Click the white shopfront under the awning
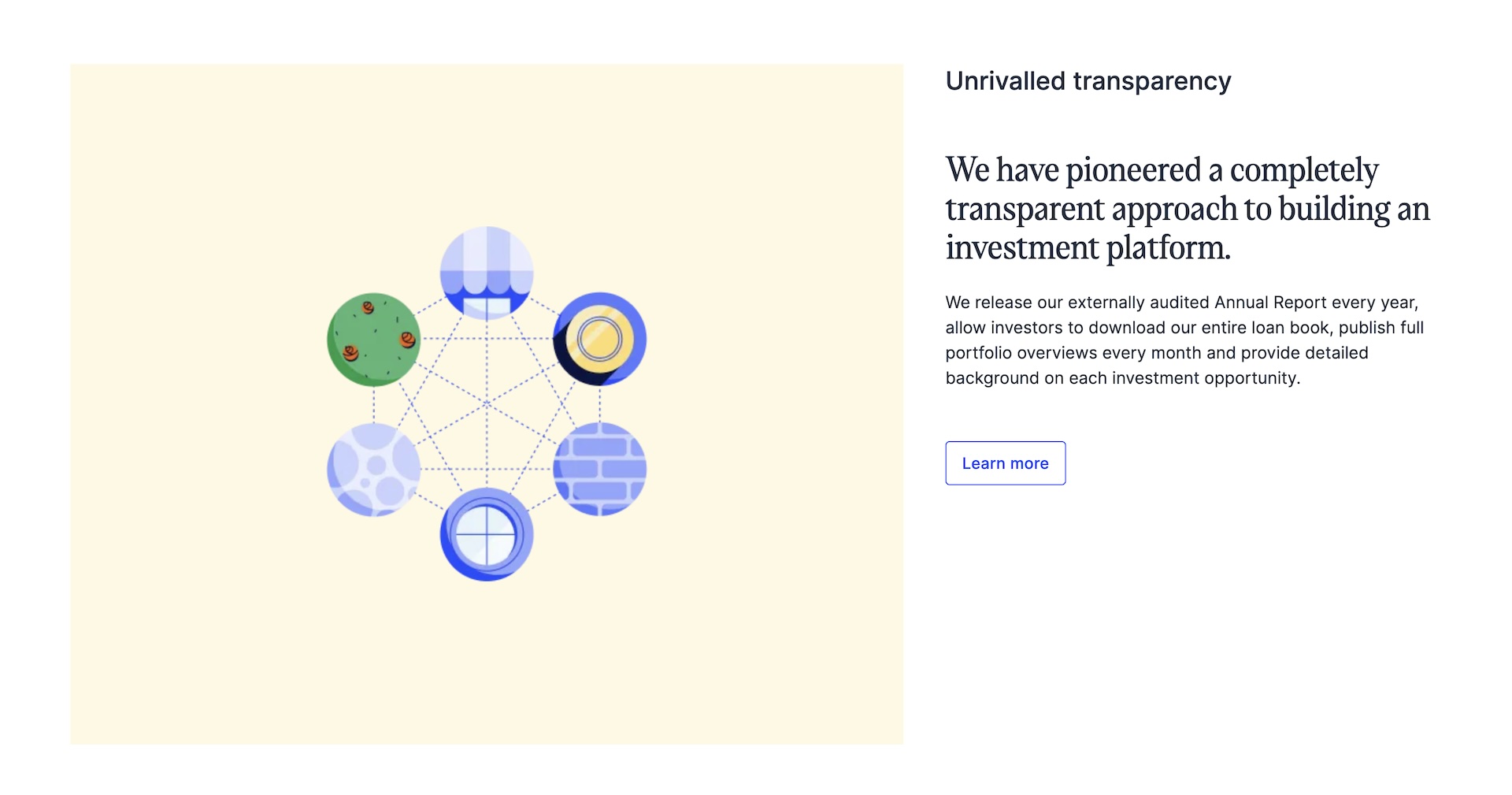 487,307
